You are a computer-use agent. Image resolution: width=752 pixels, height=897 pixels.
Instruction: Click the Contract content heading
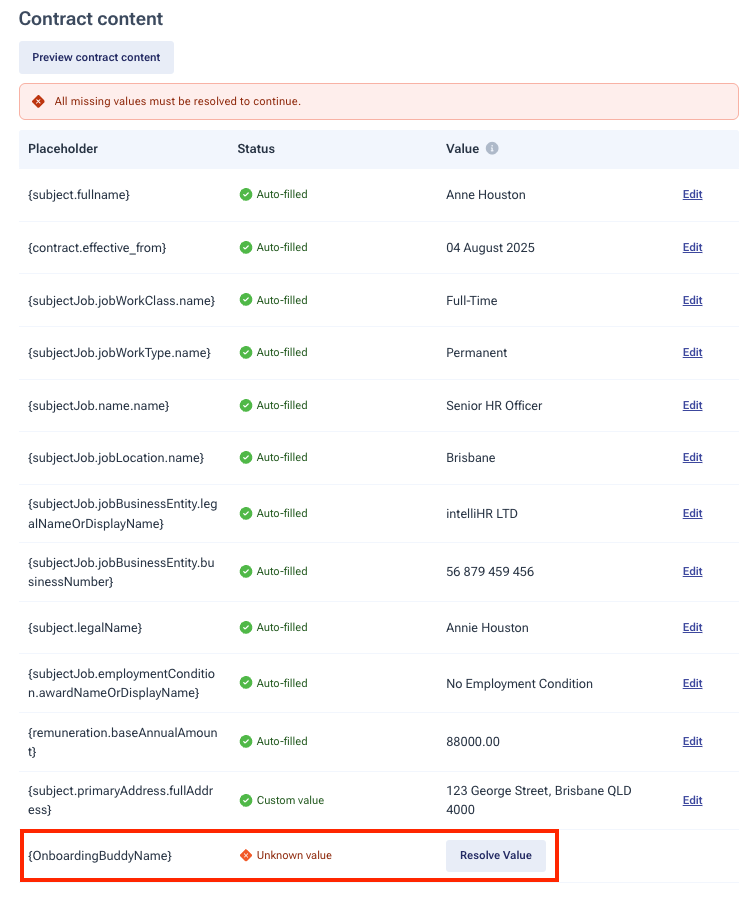tap(91, 19)
